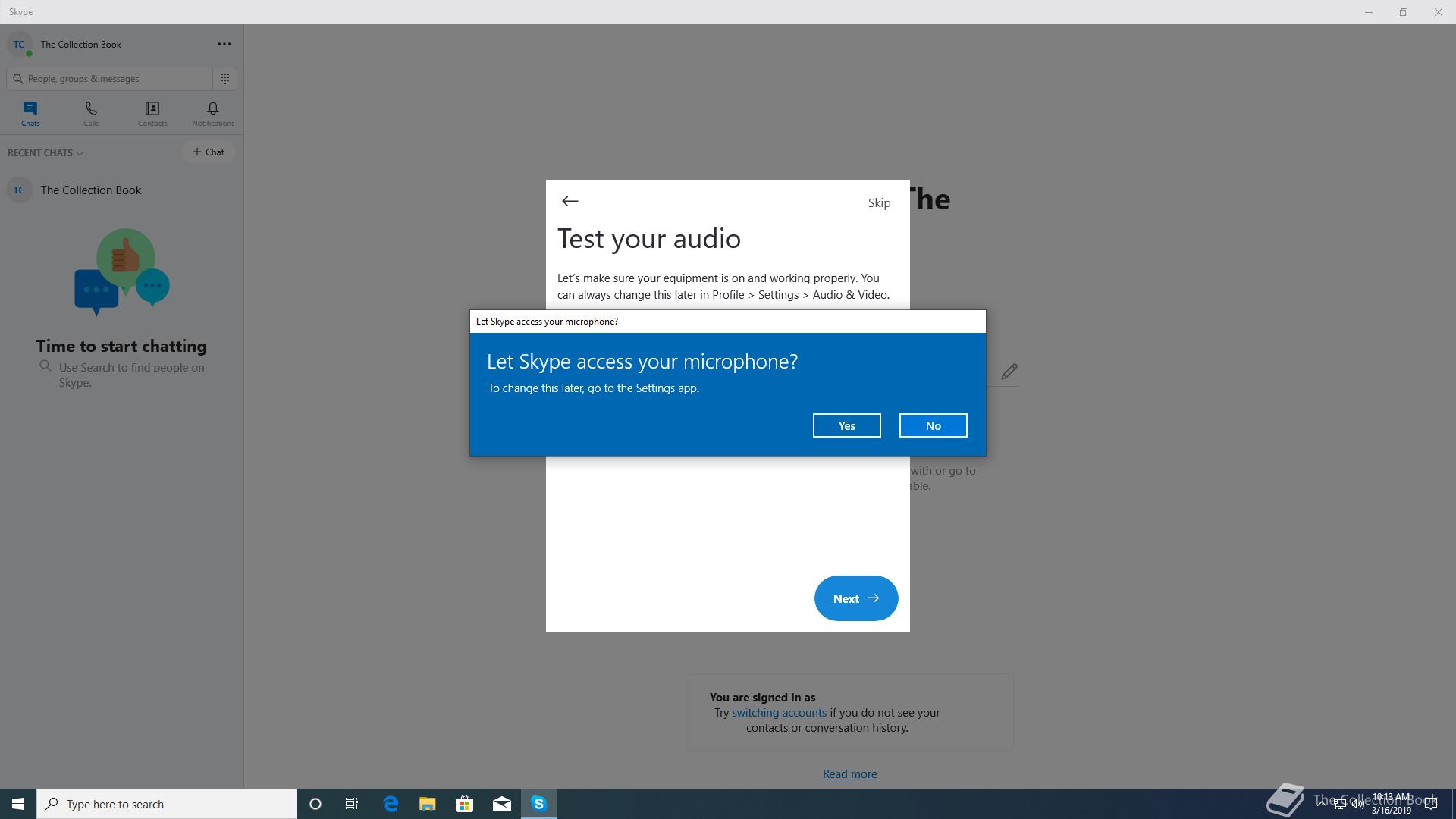Open Microsoft Store in taskbar
Viewport: 1456px width, 819px height.
click(464, 804)
